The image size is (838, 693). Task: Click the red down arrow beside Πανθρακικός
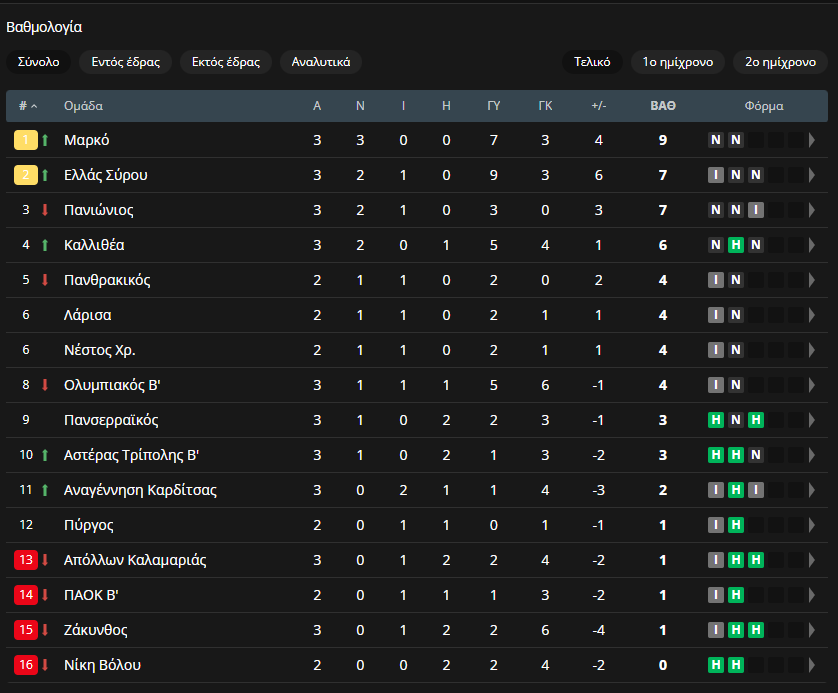click(45, 280)
